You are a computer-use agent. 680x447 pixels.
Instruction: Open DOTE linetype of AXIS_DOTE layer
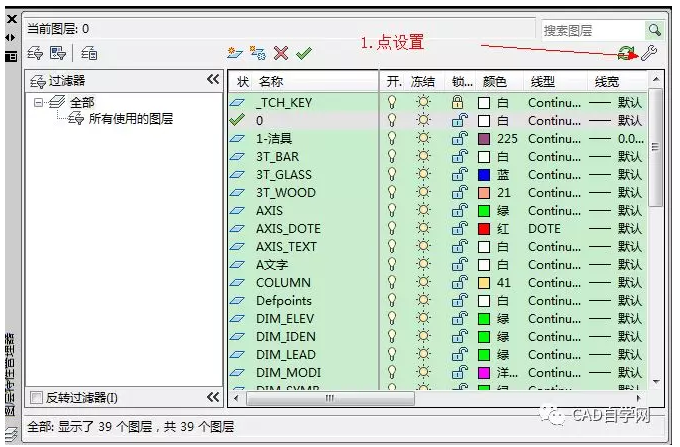pos(544,228)
